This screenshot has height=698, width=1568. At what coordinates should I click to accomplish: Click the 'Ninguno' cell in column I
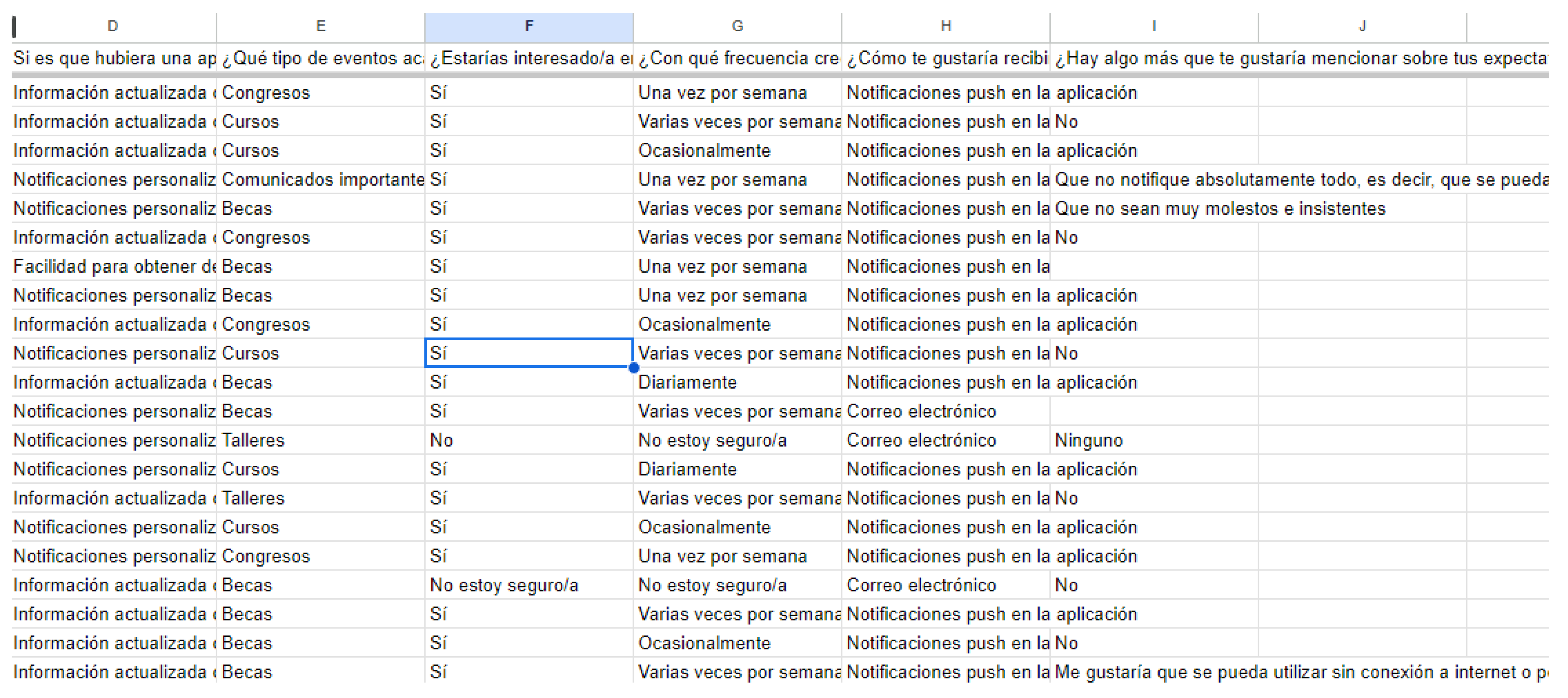[x=1090, y=440]
